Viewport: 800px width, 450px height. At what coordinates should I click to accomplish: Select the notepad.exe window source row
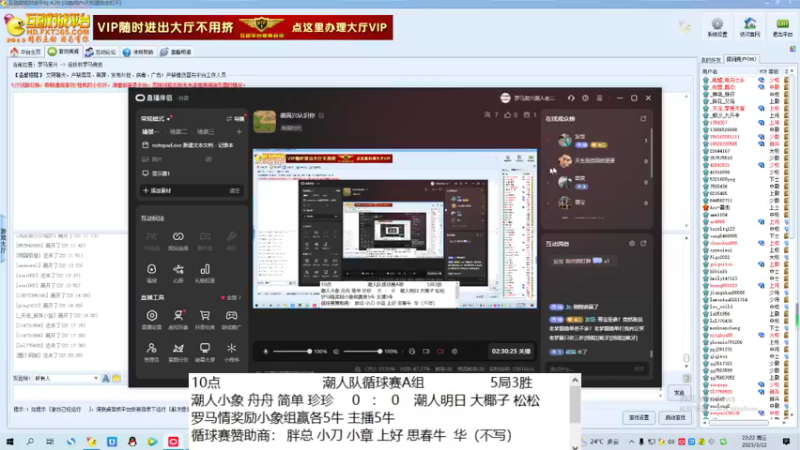191,145
